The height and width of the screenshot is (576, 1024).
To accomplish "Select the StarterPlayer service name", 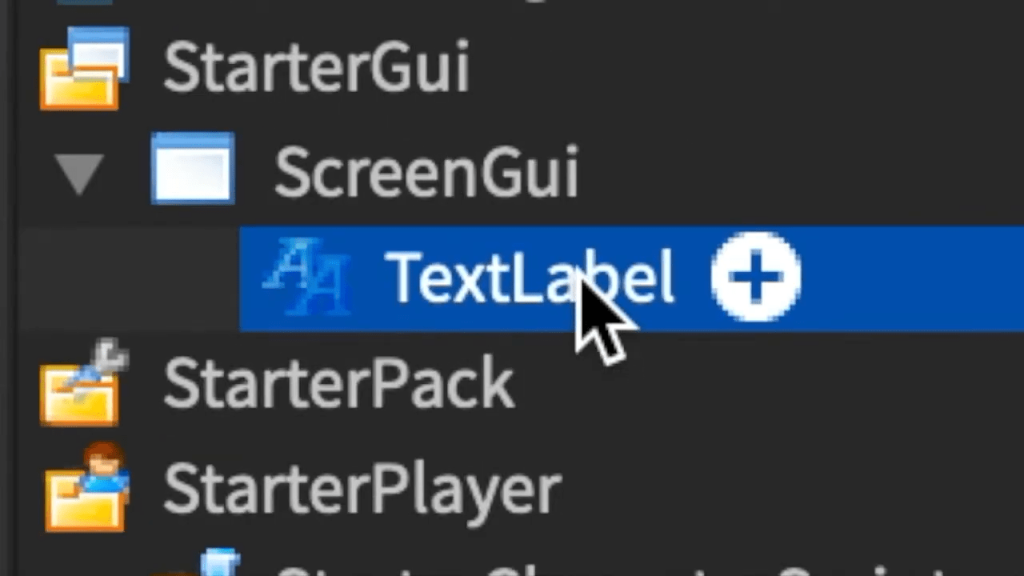I will (362, 491).
